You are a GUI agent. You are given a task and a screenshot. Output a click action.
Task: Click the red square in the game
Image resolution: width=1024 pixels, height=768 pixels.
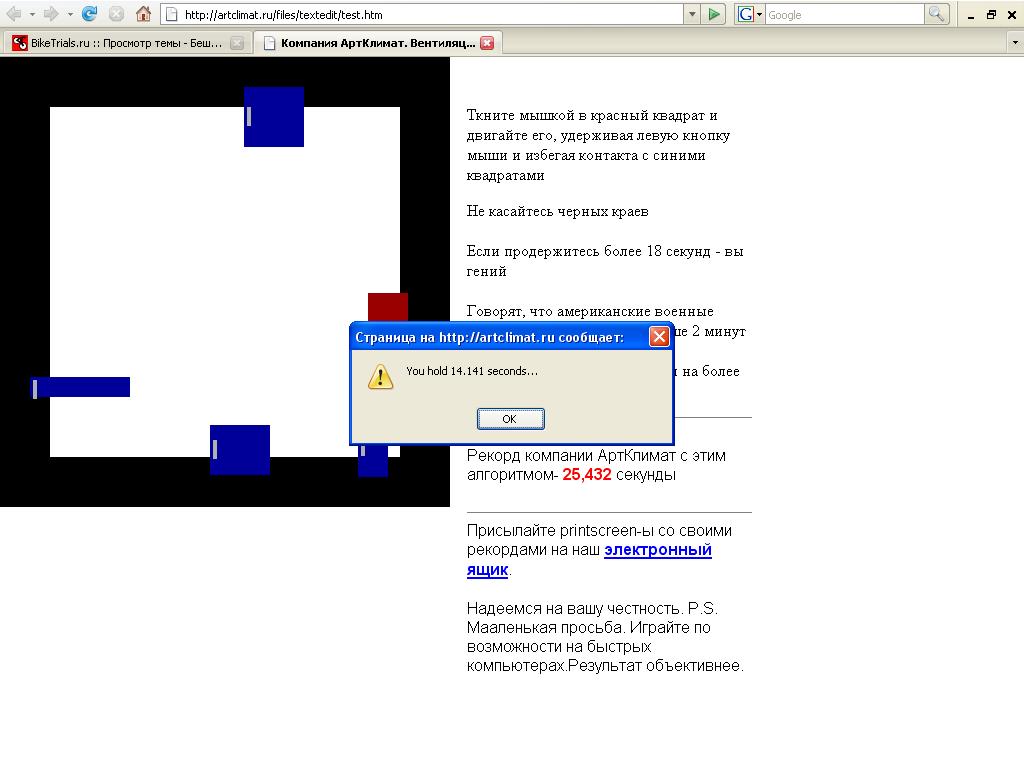[388, 306]
